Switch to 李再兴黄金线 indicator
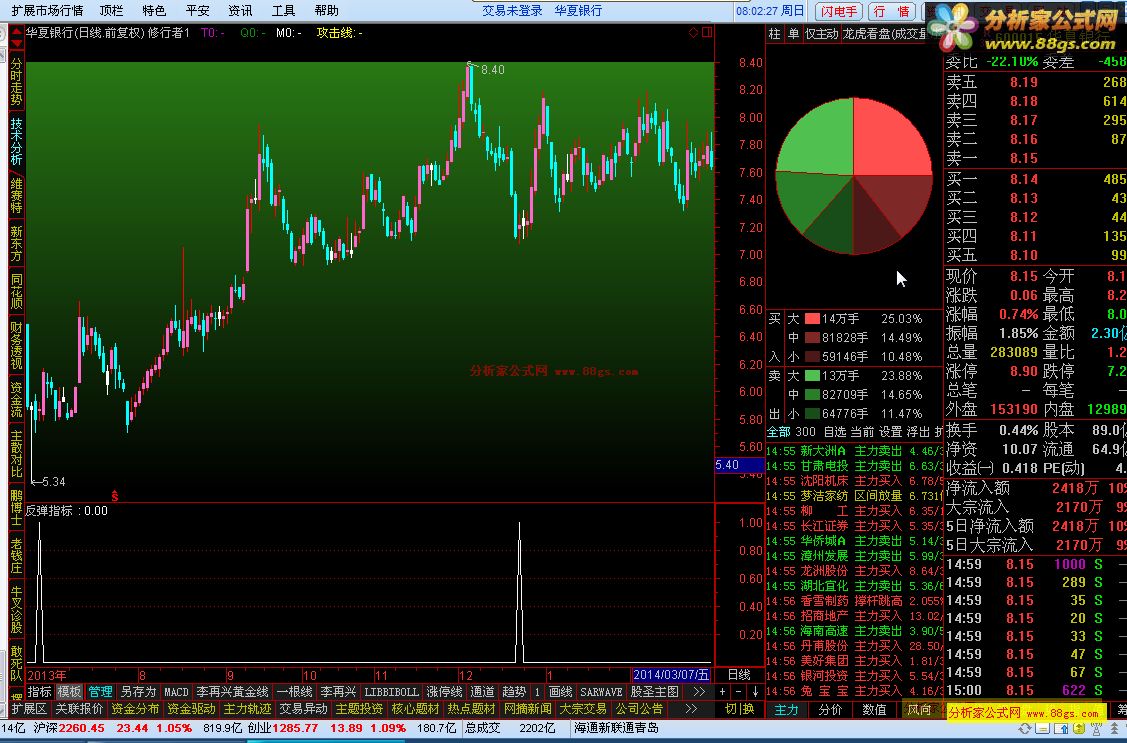1127x743 pixels. pos(232,691)
